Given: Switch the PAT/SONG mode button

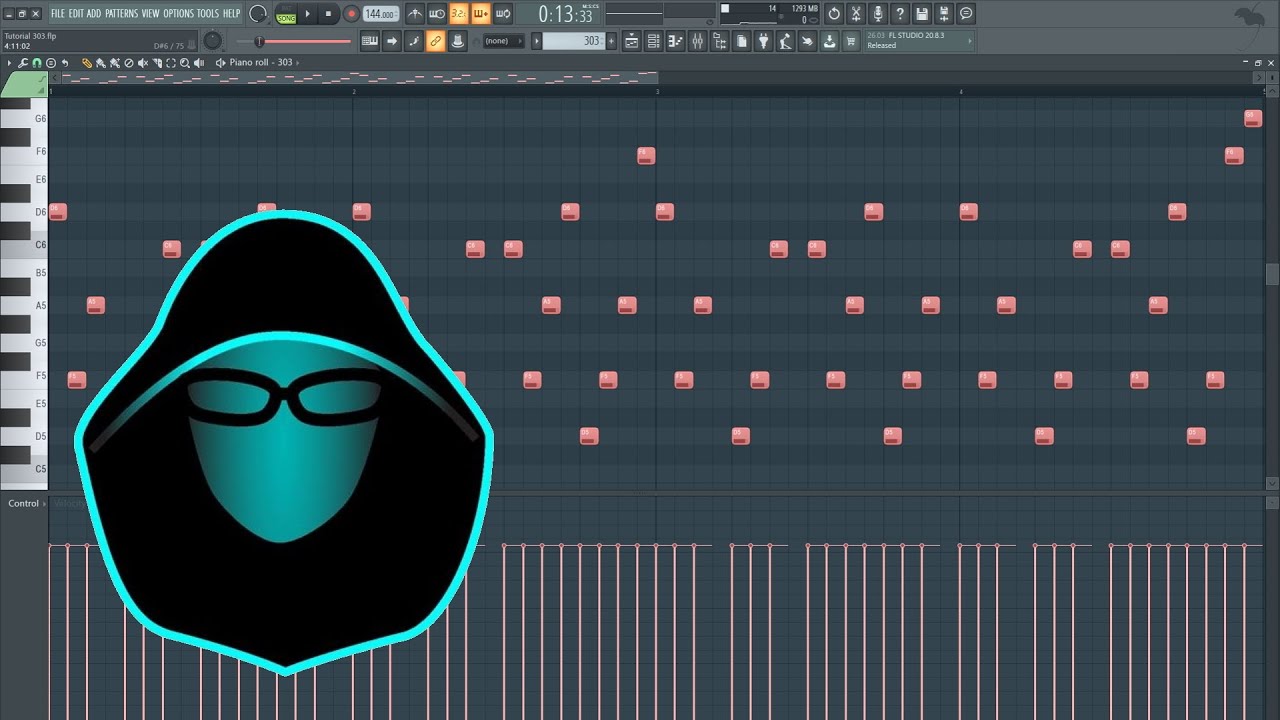Looking at the screenshot, I should pos(286,14).
